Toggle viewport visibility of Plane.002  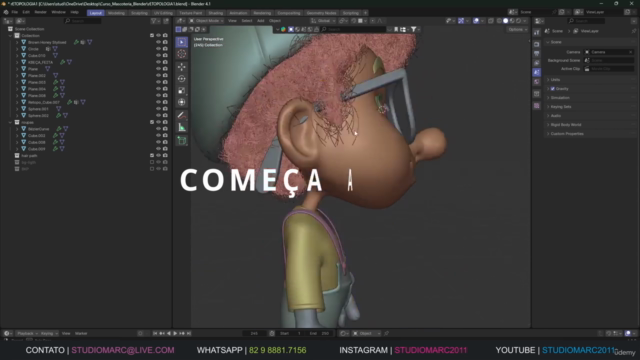pos(158,76)
